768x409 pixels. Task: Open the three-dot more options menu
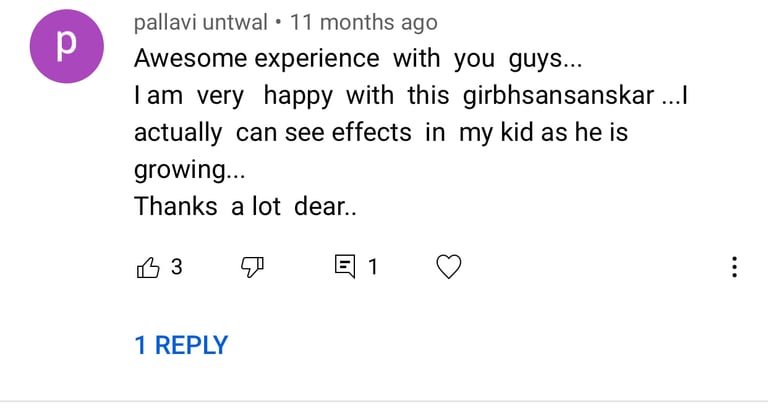(x=735, y=267)
